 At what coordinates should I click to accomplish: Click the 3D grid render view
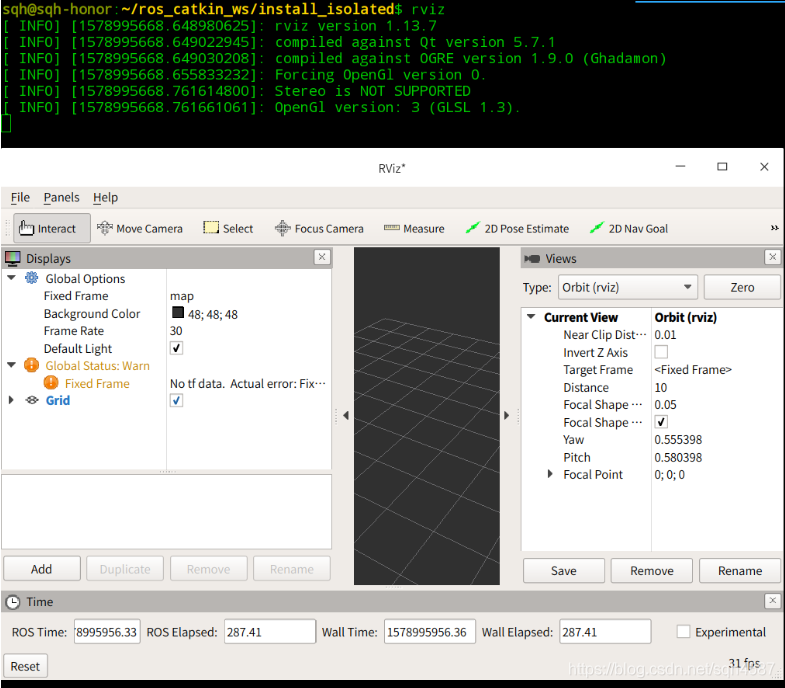click(x=427, y=416)
